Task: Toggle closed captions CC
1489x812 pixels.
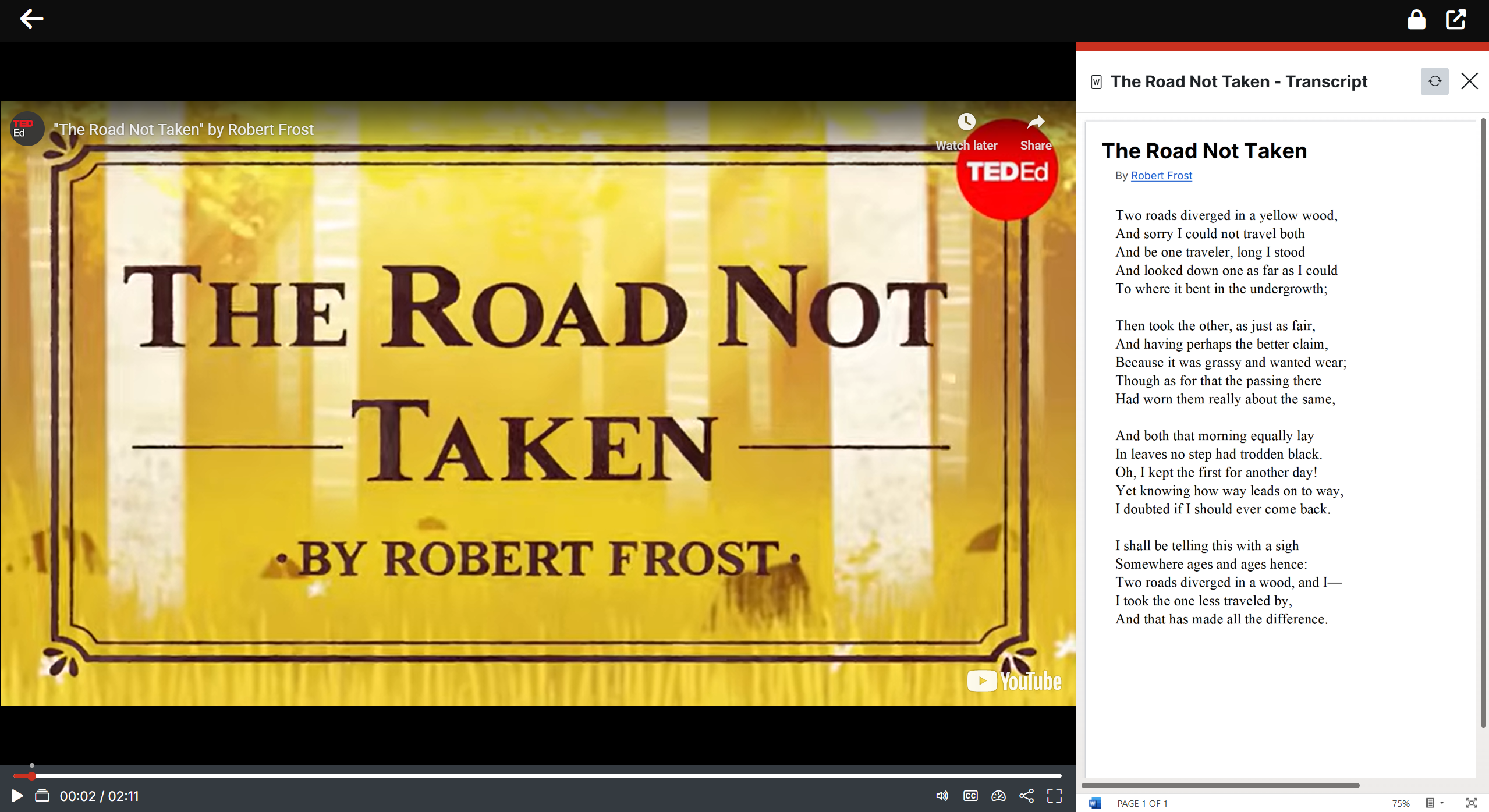Action: (970, 796)
